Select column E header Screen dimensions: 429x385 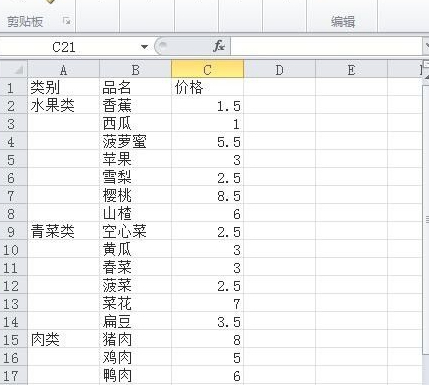[x=351, y=70]
